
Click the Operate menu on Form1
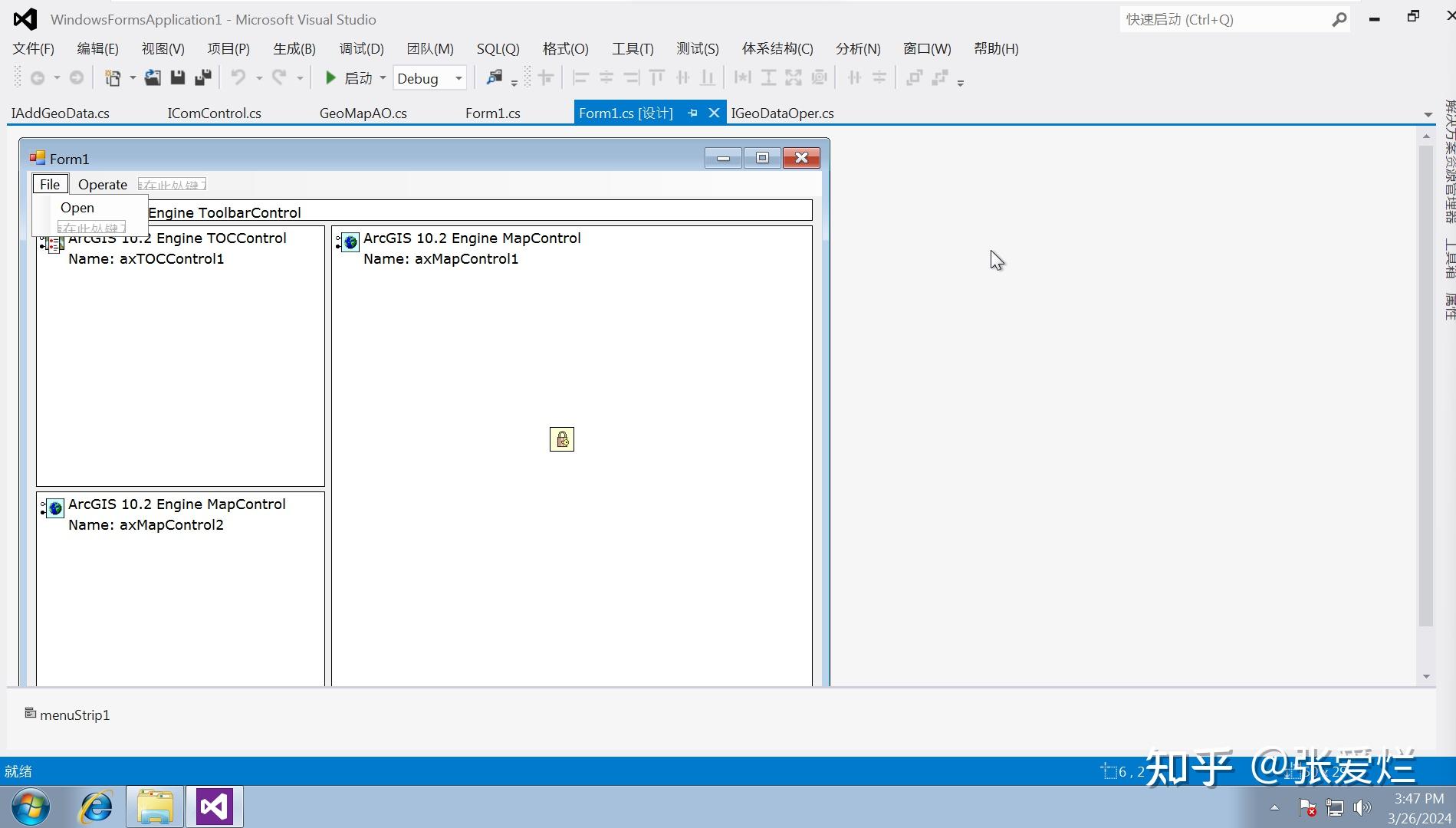[x=103, y=185]
